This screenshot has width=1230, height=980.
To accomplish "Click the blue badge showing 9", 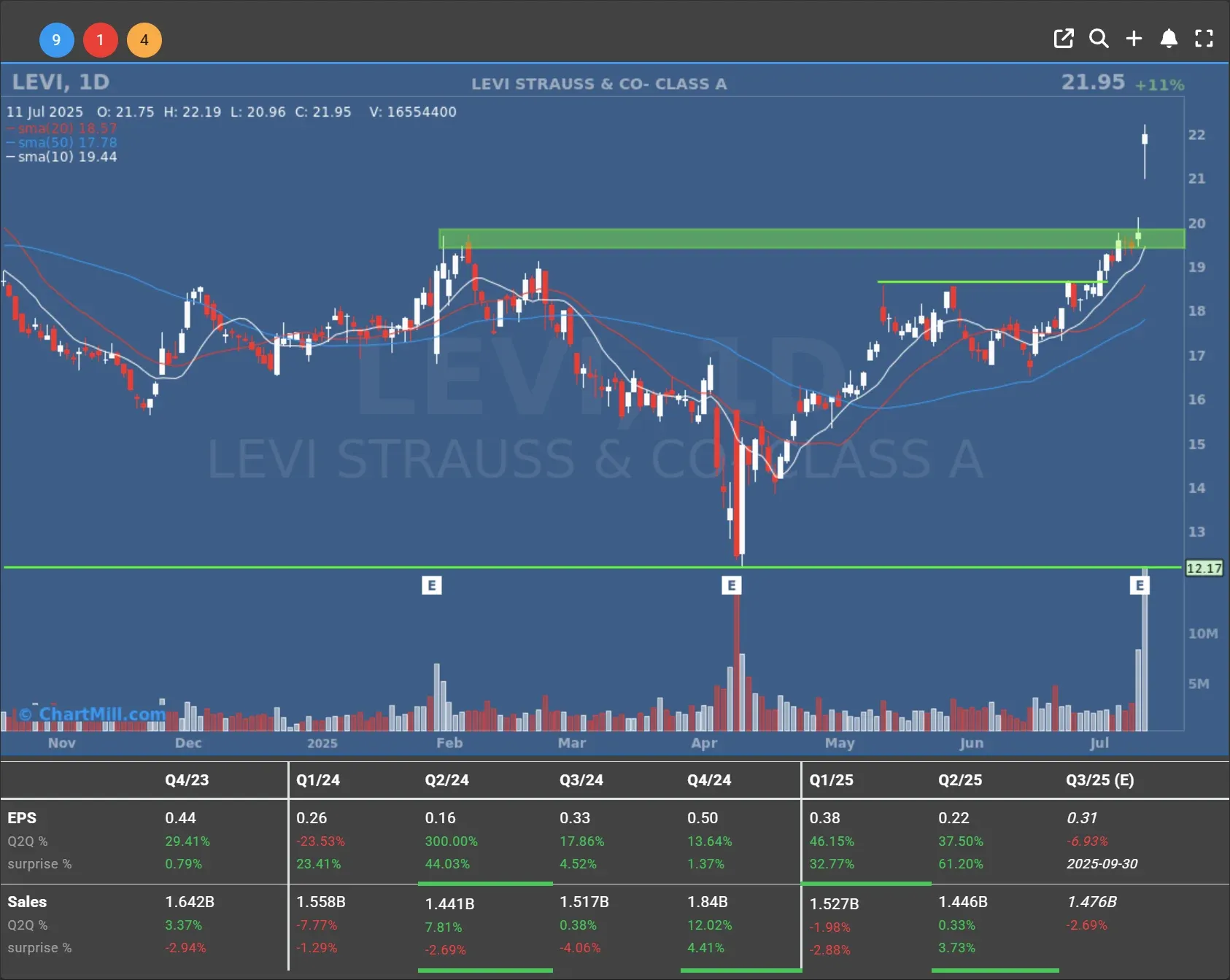I will 56,39.
